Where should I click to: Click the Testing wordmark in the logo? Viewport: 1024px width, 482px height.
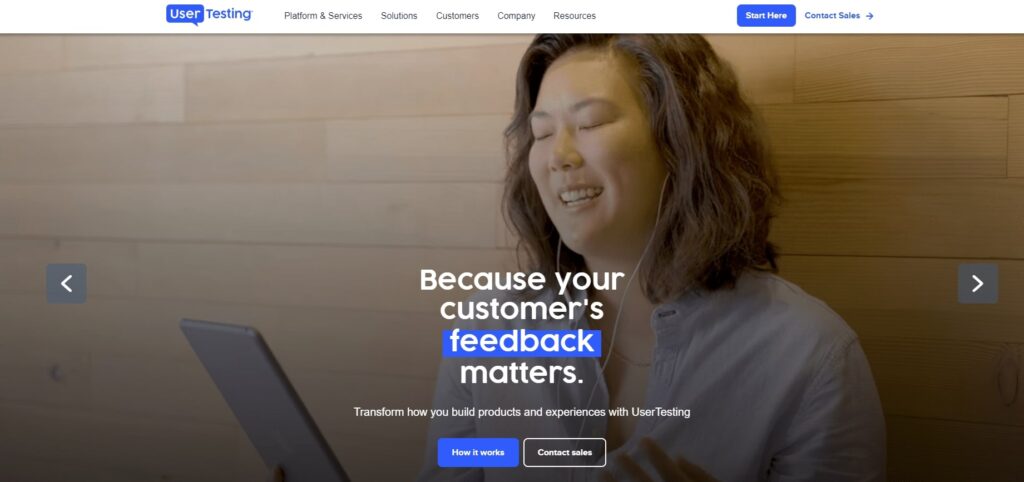click(x=229, y=14)
